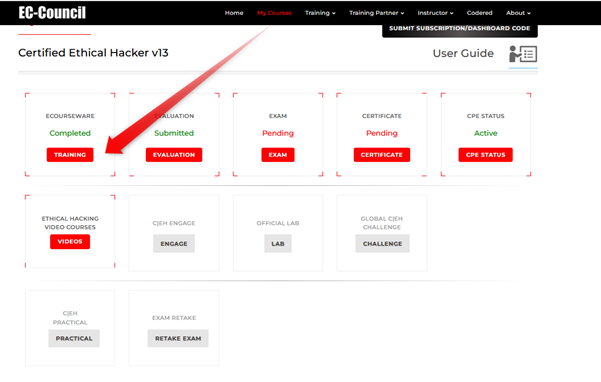This screenshot has height=382, width=601.
Task: Click the red TRAINING button
Action: point(70,155)
